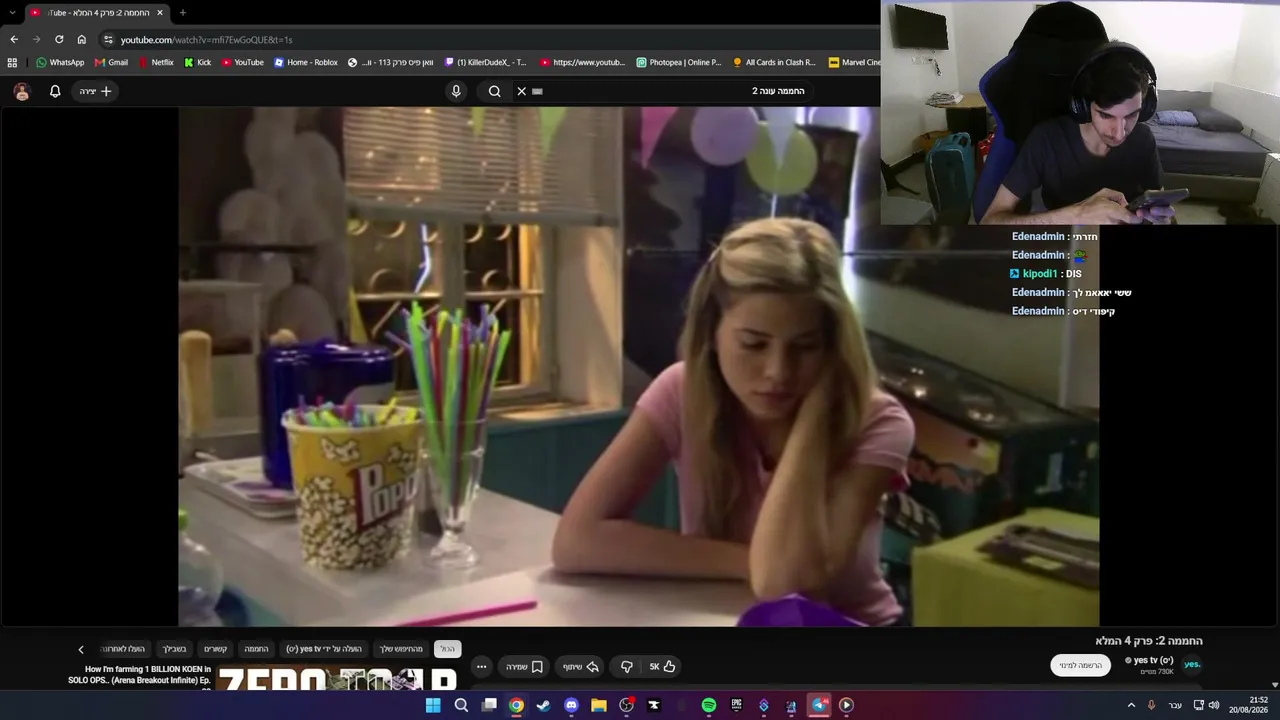View site information for youtube.com
1280x720 pixels.
[108, 39]
